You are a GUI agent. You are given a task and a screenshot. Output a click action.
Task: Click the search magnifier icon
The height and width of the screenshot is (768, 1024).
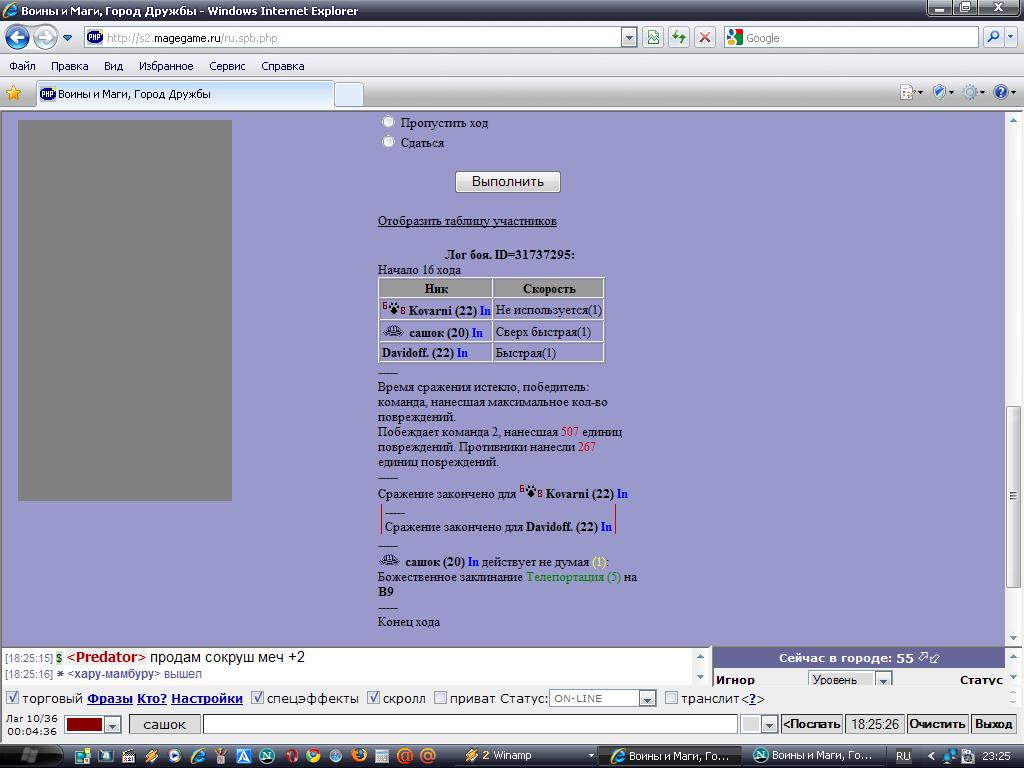click(x=993, y=38)
